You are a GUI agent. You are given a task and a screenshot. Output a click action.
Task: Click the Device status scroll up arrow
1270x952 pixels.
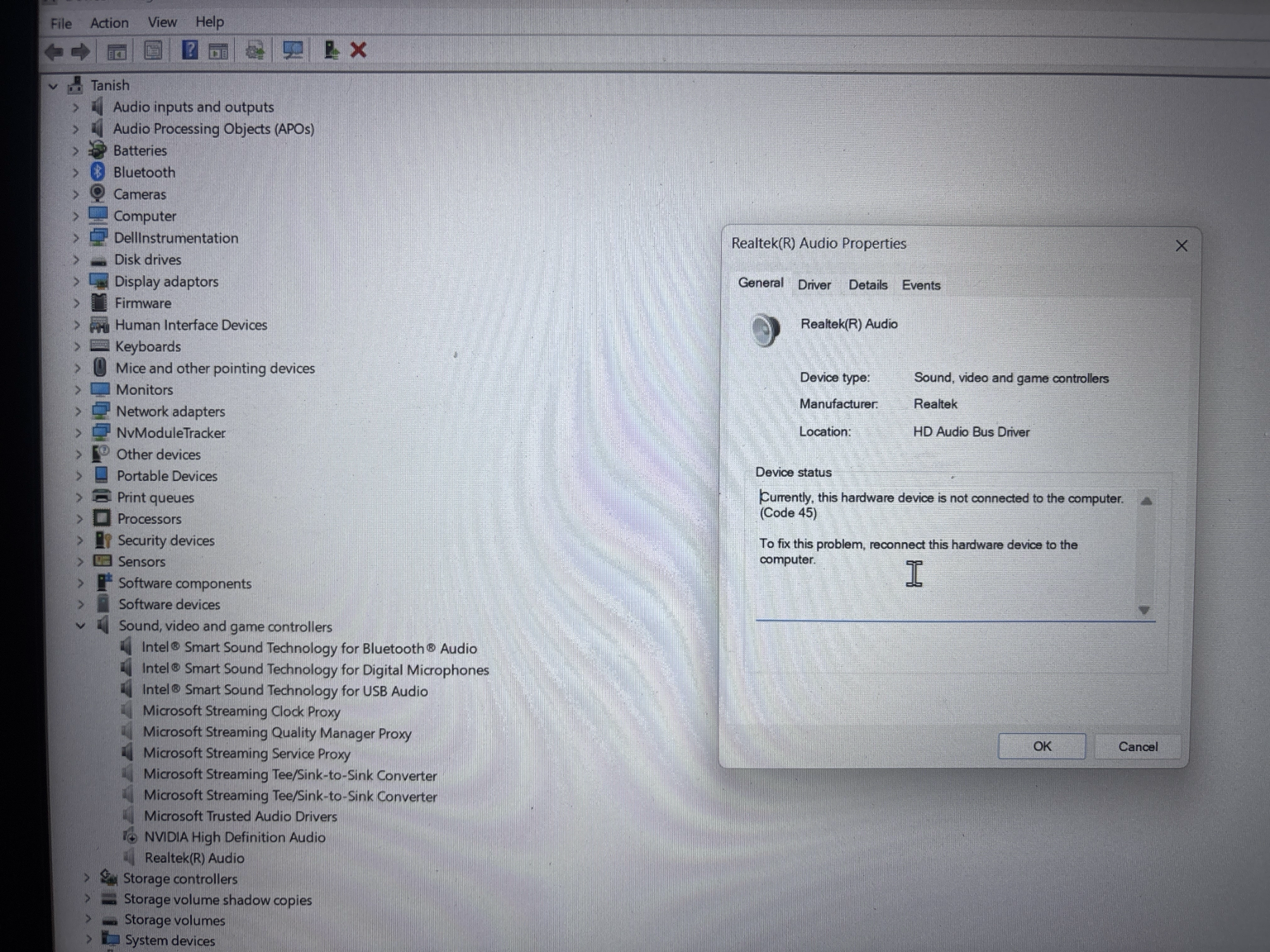(x=1146, y=500)
